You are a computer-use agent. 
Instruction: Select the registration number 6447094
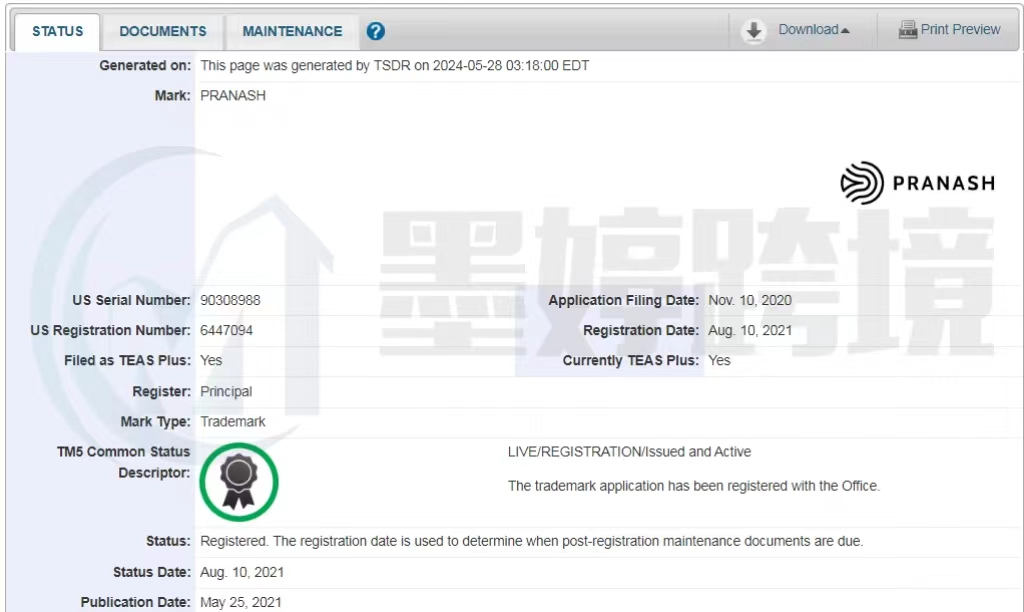[x=226, y=330]
